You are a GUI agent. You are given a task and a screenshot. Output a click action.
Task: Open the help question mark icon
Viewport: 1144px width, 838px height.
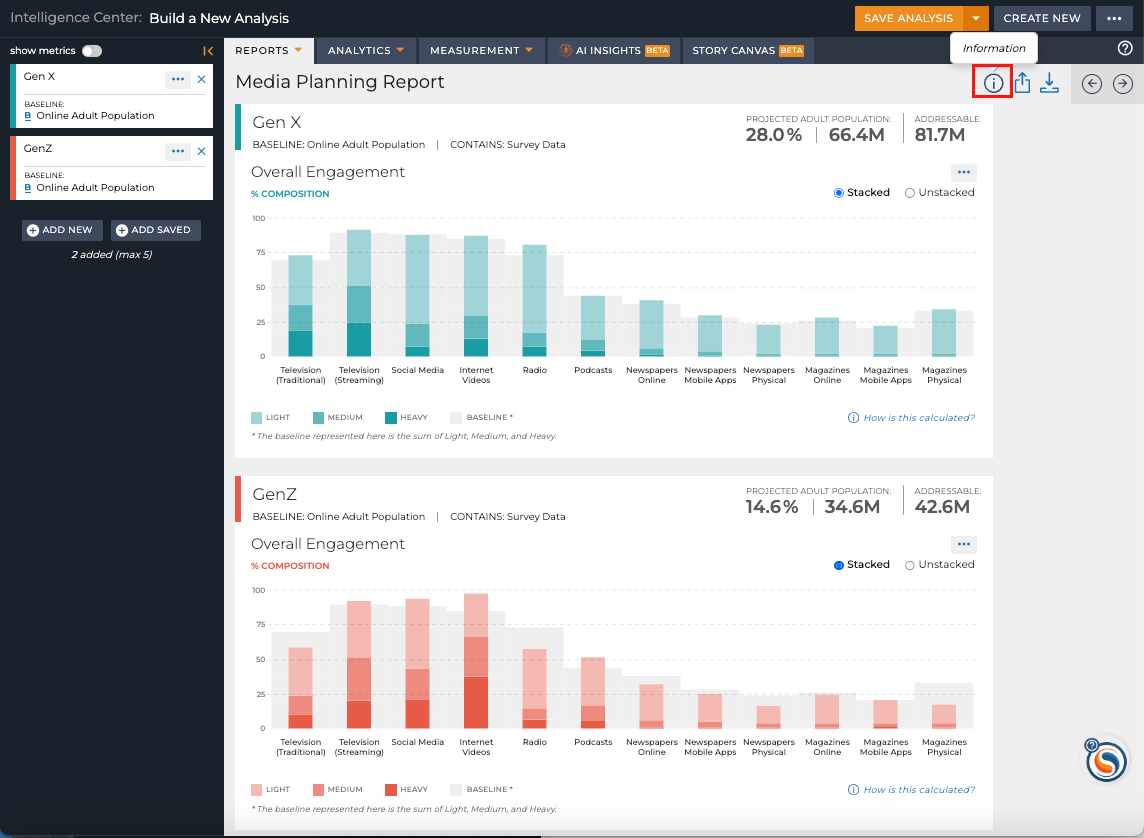pos(1125,48)
